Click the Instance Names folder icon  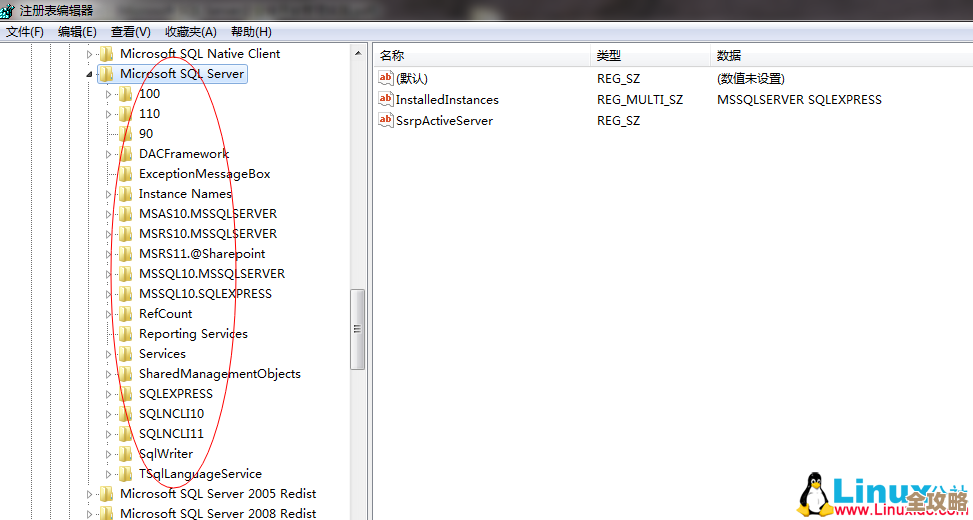125,194
